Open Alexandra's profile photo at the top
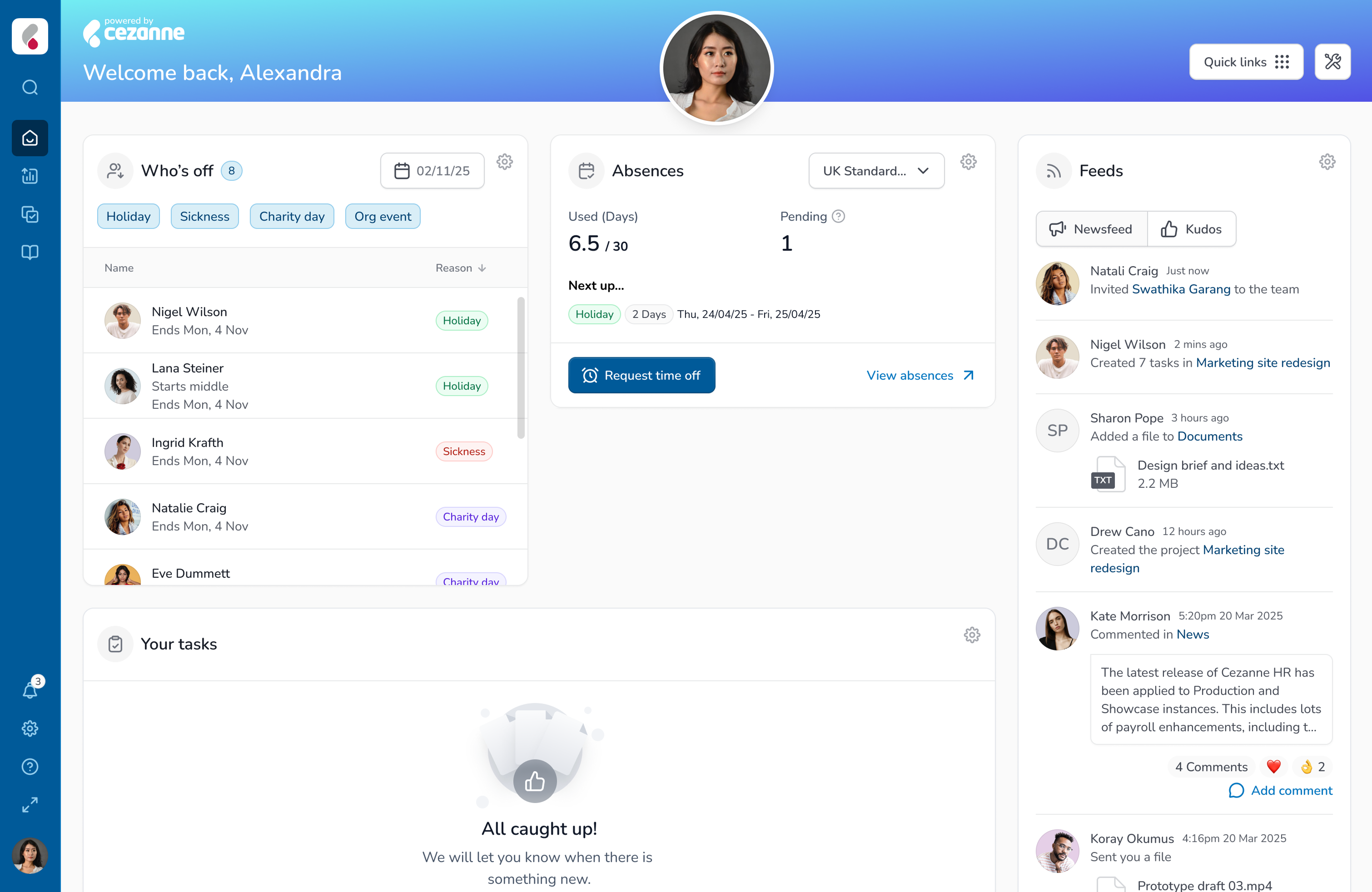This screenshot has width=1372, height=892. pyautogui.click(x=716, y=67)
